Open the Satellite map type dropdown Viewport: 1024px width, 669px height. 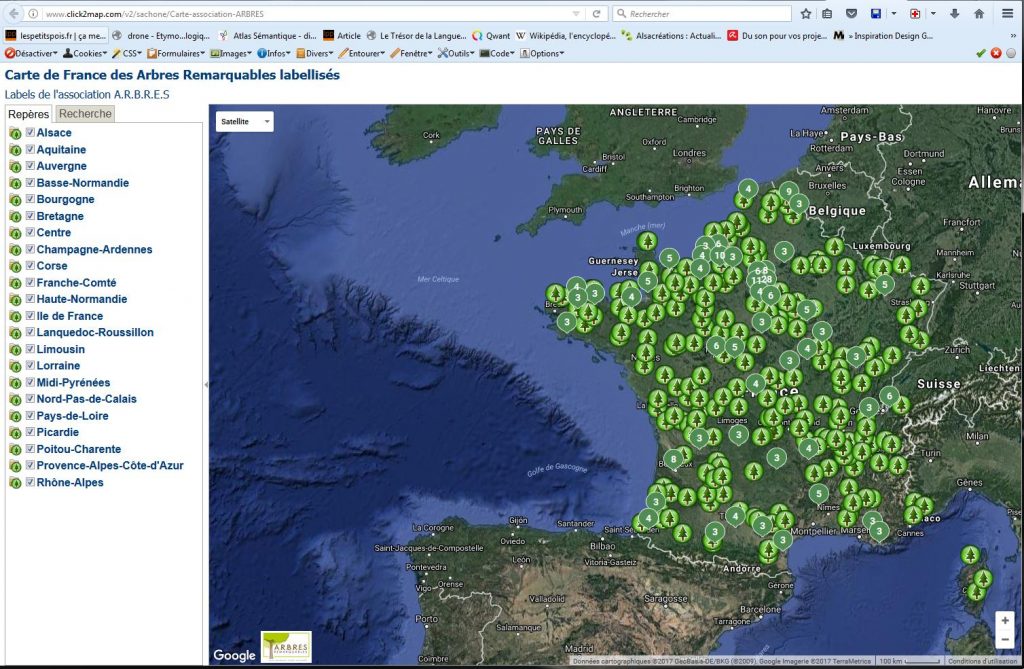[245, 121]
